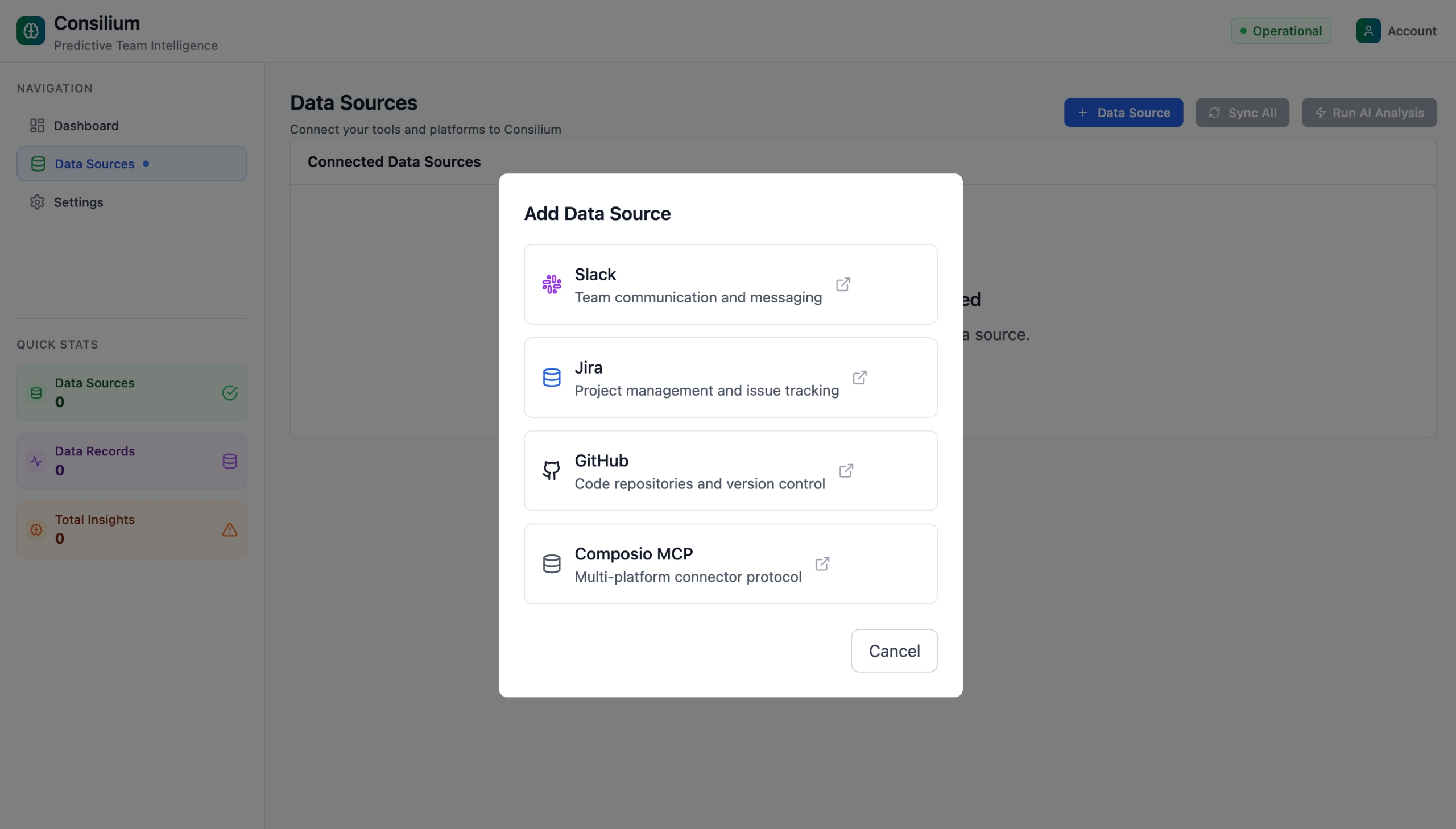Click the Data Records stat card

[131, 461]
